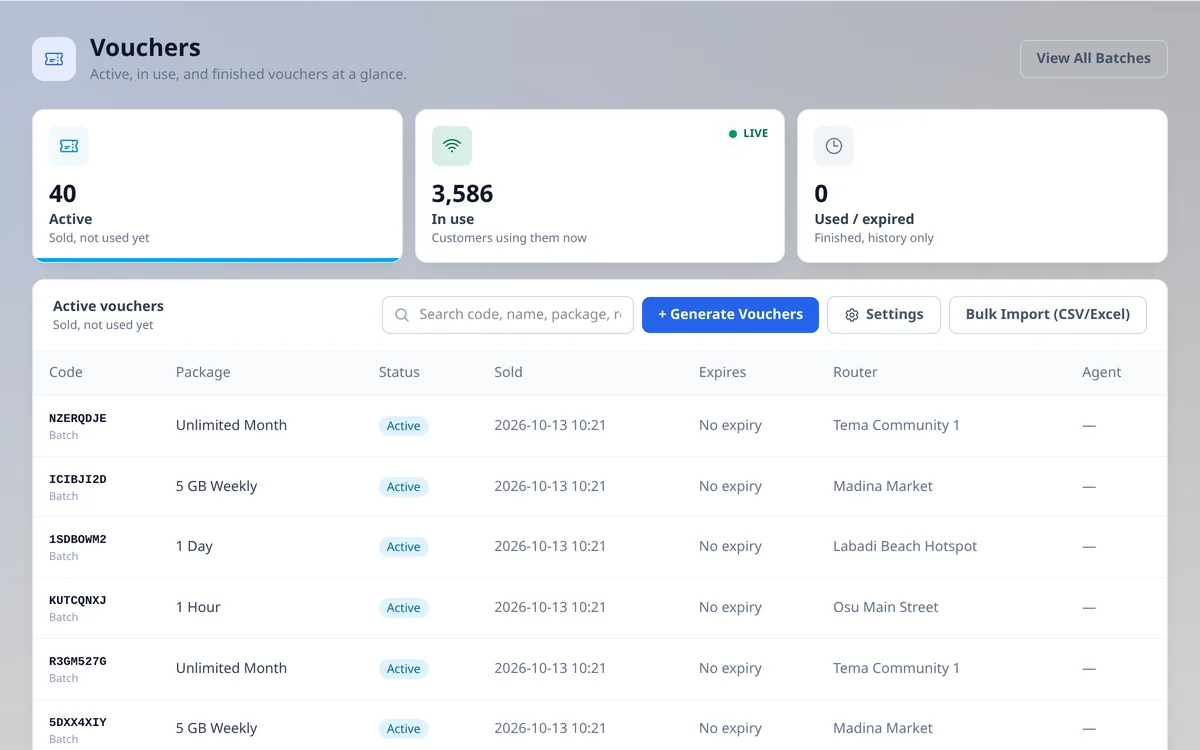
Task: Click Tema Community 1 router in R3GM527G row
Action: click(896, 668)
